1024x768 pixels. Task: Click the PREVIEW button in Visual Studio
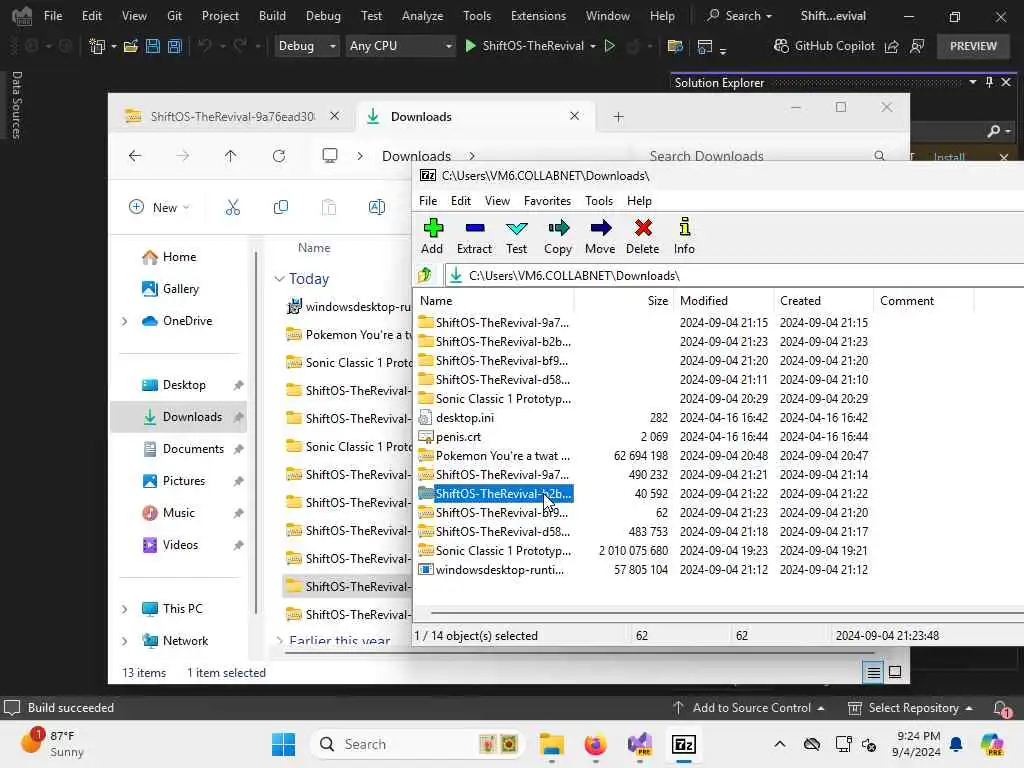click(973, 46)
